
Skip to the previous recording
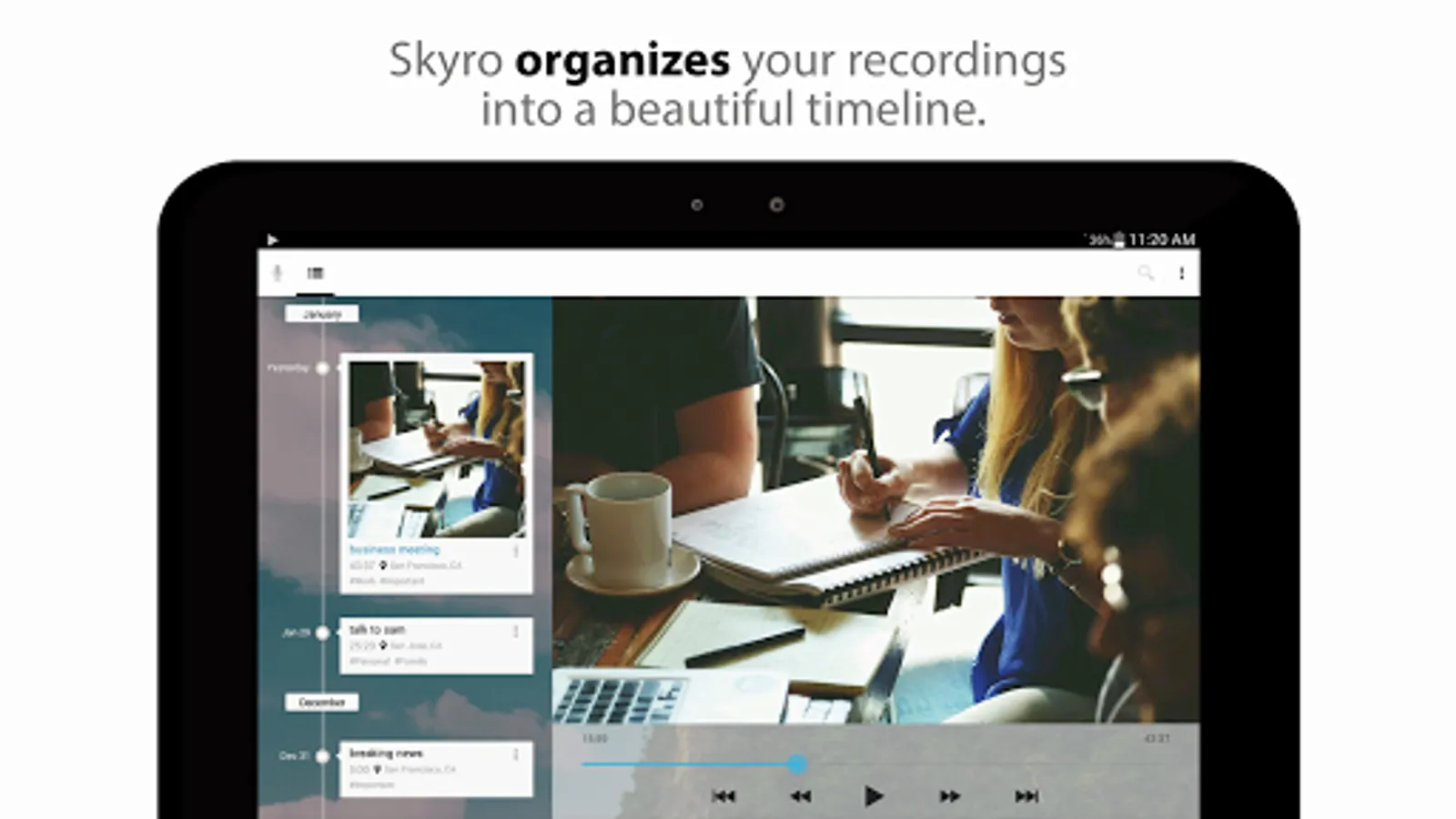pyautogui.click(x=724, y=796)
